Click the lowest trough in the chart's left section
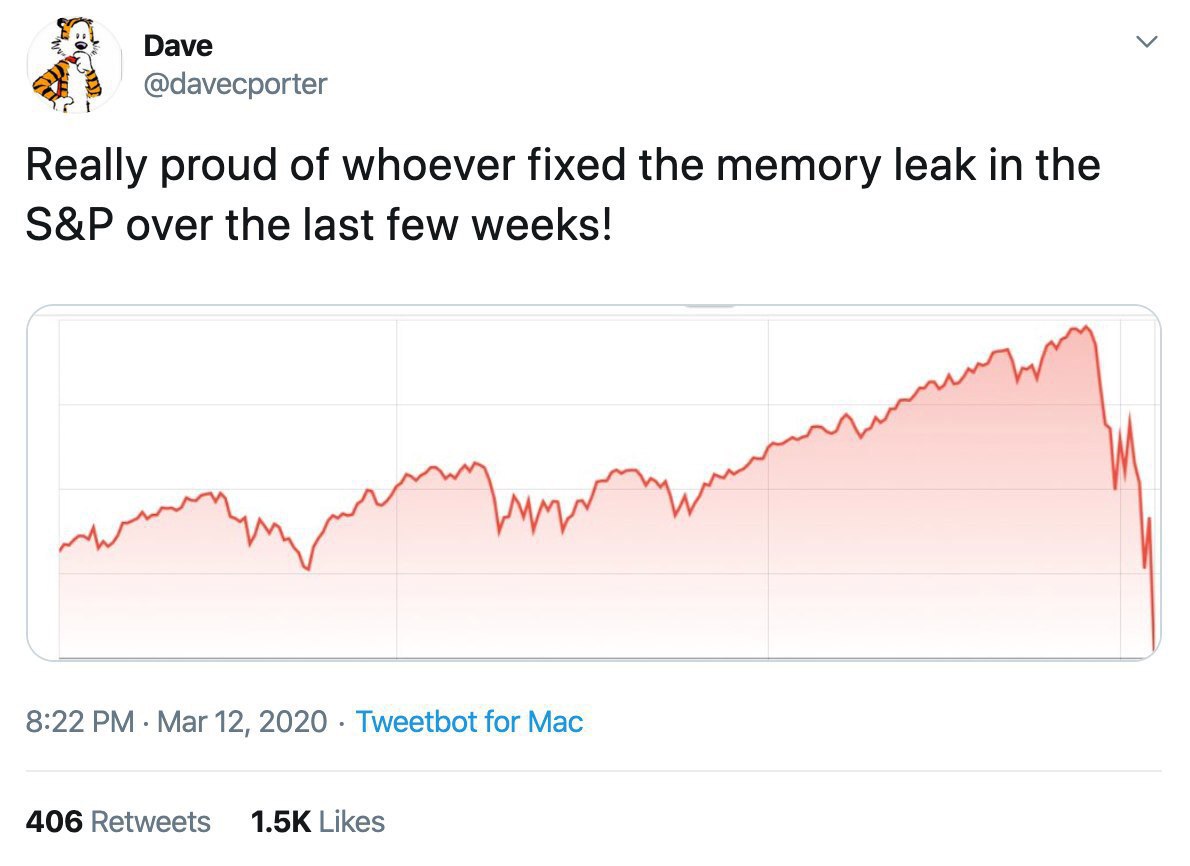The image size is (1190, 866). pos(307,569)
